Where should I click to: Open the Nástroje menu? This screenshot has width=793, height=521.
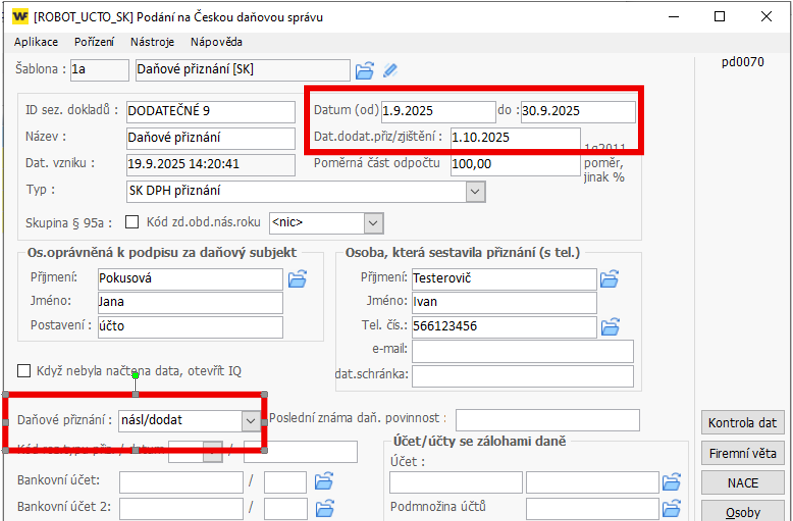click(x=152, y=42)
